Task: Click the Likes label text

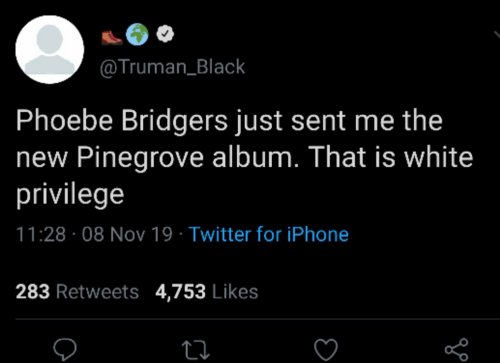Action: [235, 292]
